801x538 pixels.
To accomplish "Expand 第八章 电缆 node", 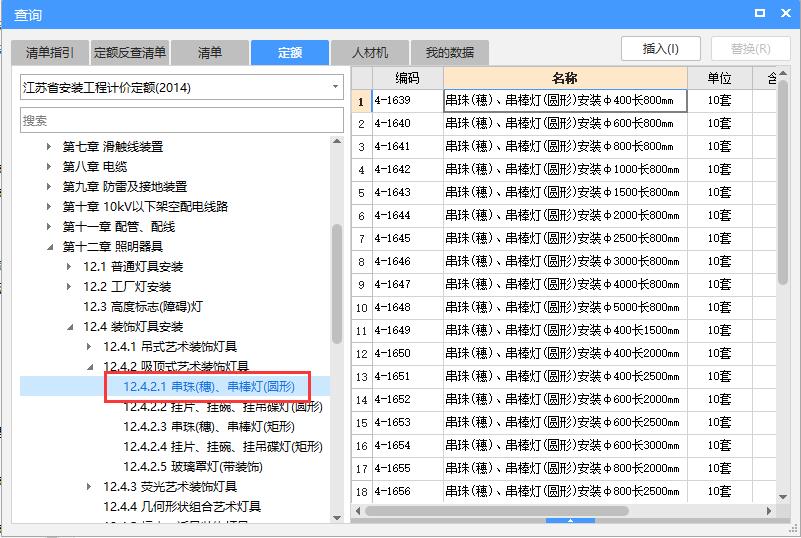I will pos(49,167).
